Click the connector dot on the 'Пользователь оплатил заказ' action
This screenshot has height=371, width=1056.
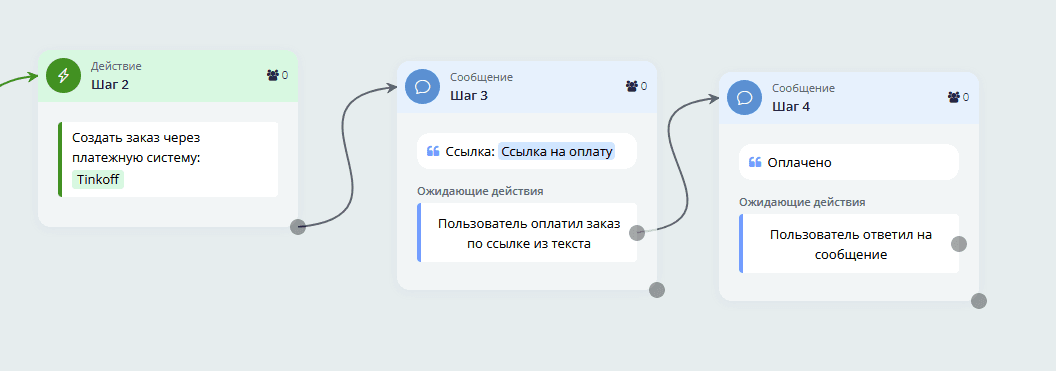click(637, 233)
